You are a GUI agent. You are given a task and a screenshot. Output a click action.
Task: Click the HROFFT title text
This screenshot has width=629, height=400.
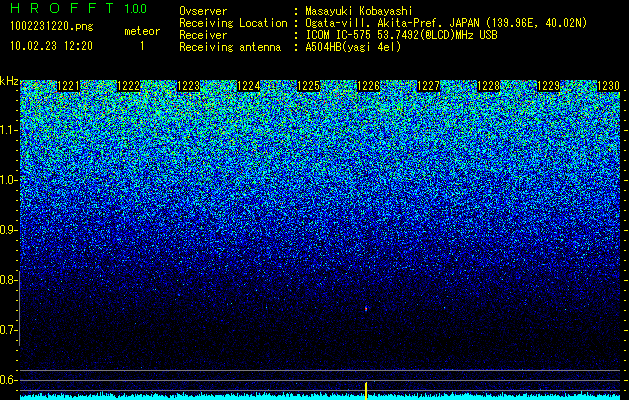[x=62, y=8]
